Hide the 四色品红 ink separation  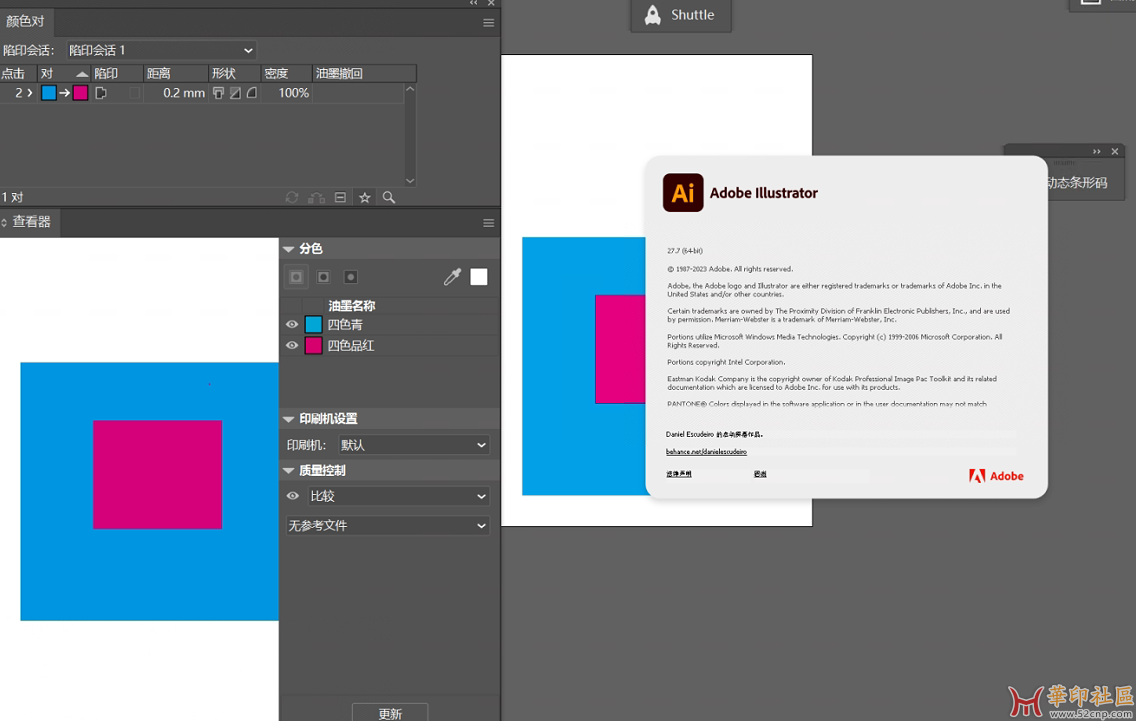click(292, 346)
